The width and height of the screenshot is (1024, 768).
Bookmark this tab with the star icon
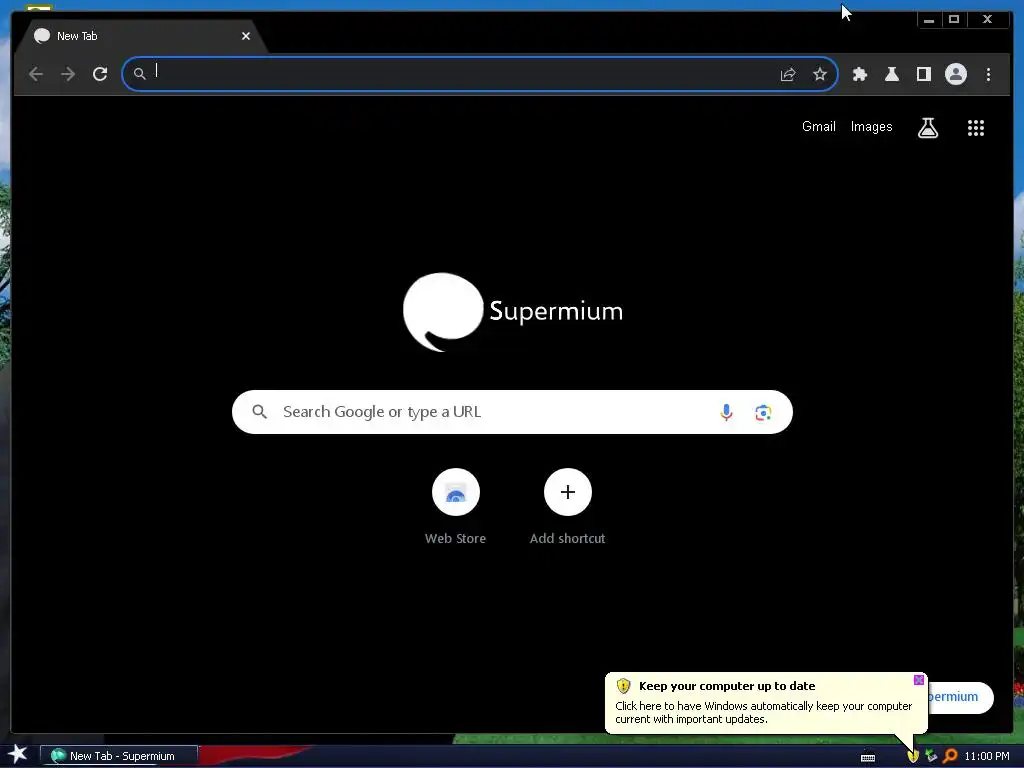click(x=820, y=74)
